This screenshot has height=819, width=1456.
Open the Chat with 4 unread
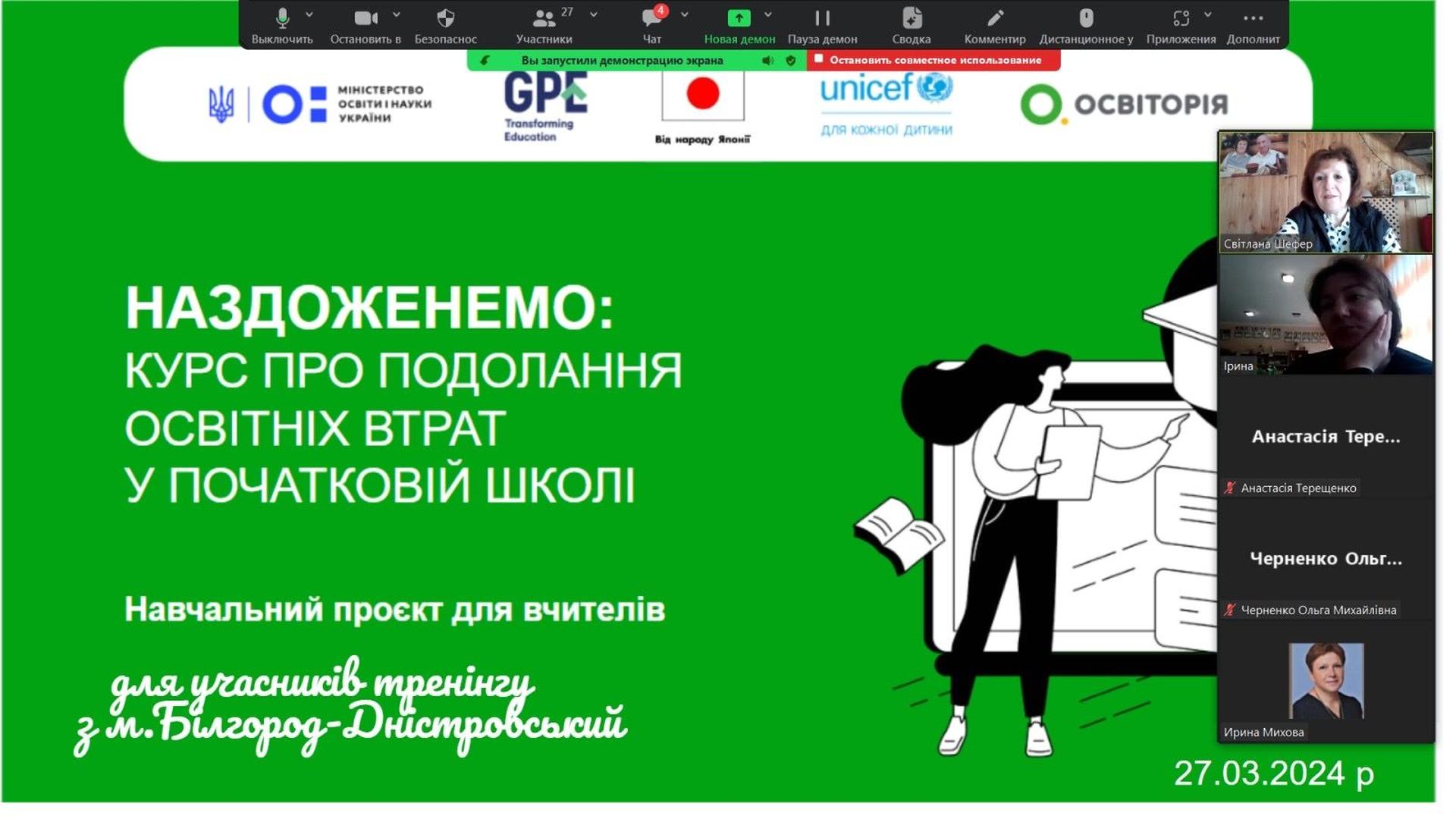[651, 19]
